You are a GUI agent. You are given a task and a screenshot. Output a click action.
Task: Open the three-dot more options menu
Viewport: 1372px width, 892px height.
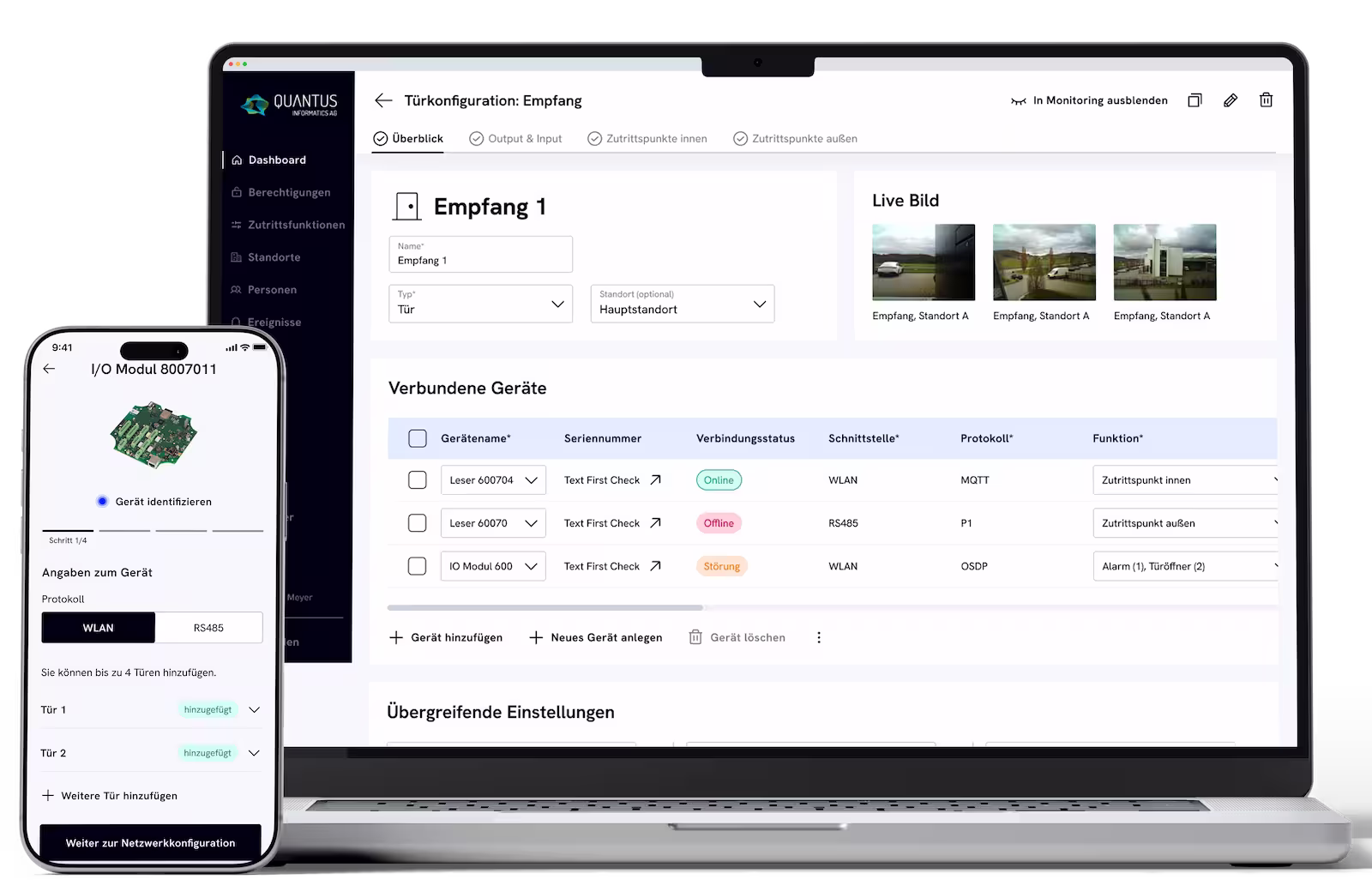[x=819, y=637]
